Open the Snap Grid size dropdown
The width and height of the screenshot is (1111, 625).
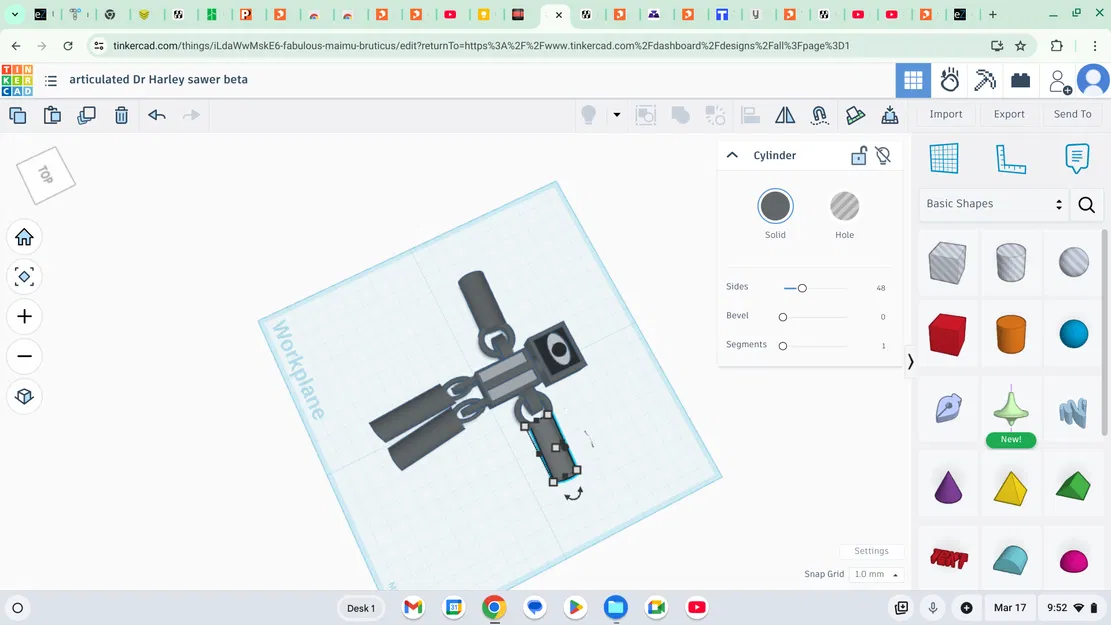876,575
